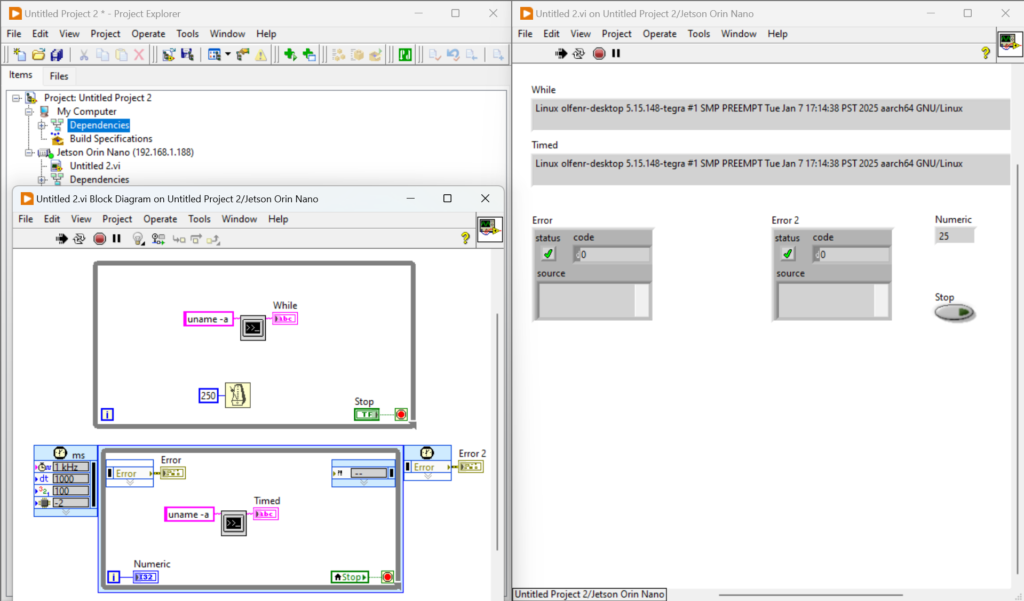Click New VI icon in Project Explorer toolbar

(20, 55)
